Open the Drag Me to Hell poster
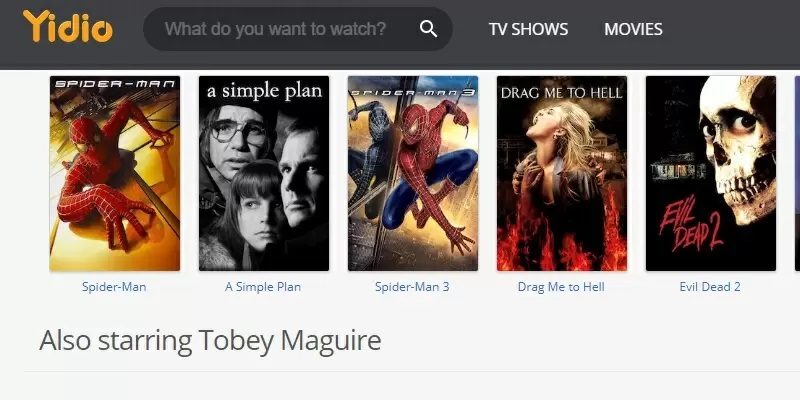This screenshot has height=400, width=800. click(x=562, y=173)
